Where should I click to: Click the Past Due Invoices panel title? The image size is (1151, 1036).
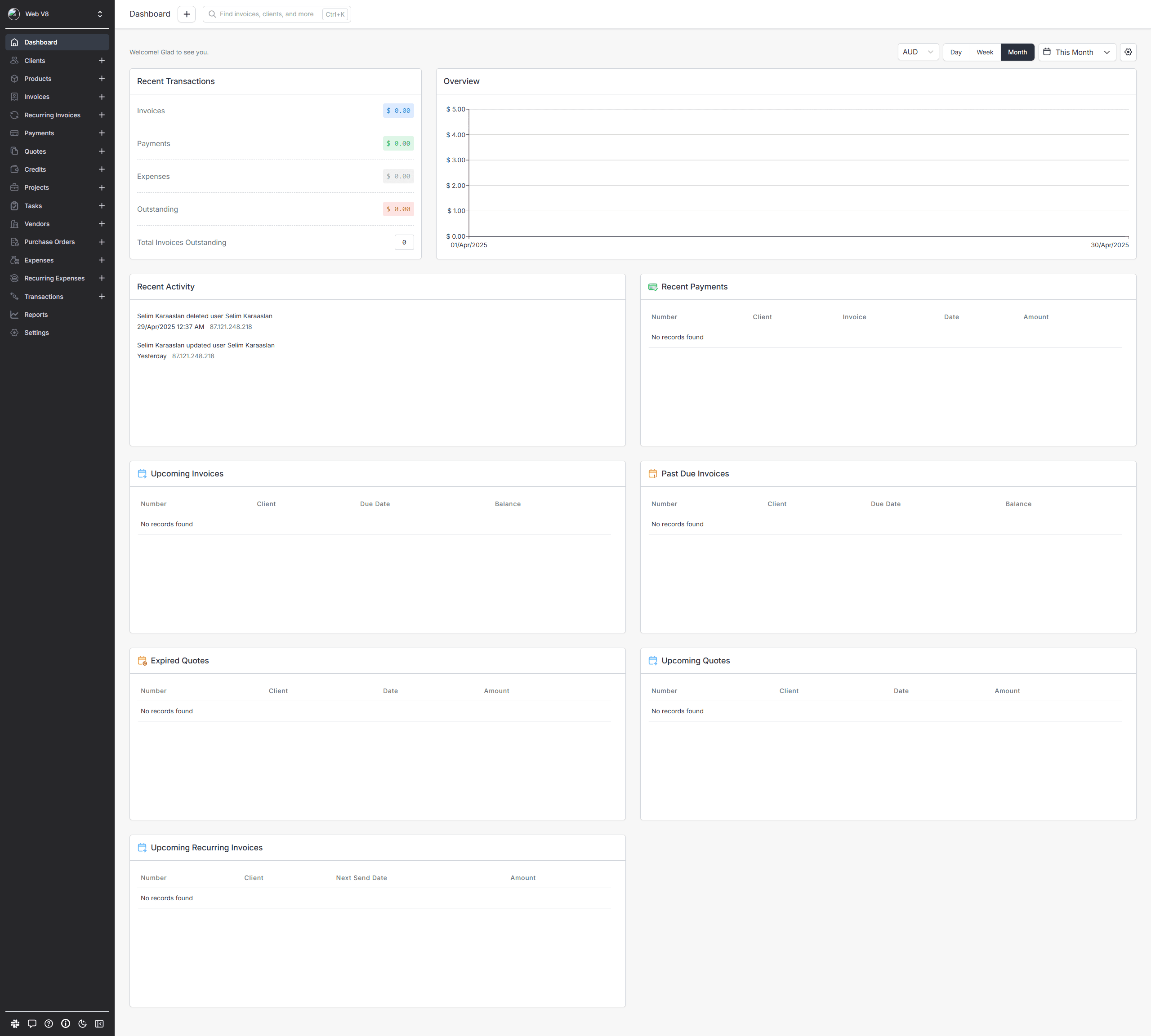pyautogui.click(x=695, y=474)
